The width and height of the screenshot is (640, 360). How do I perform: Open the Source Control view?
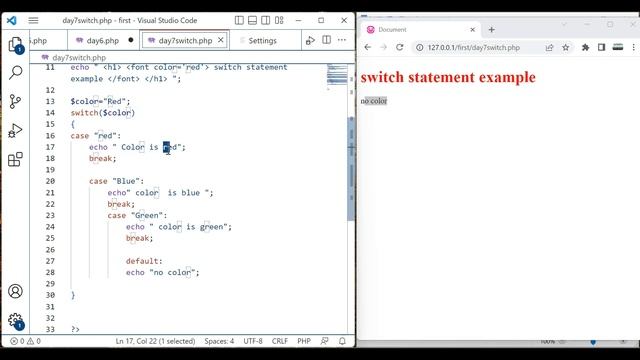coord(16,102)
